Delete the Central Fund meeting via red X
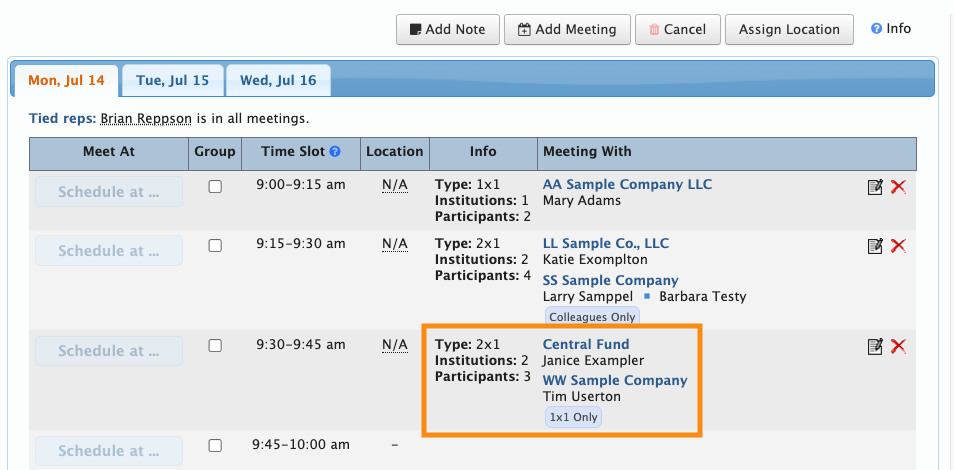 tap(898, 346)
